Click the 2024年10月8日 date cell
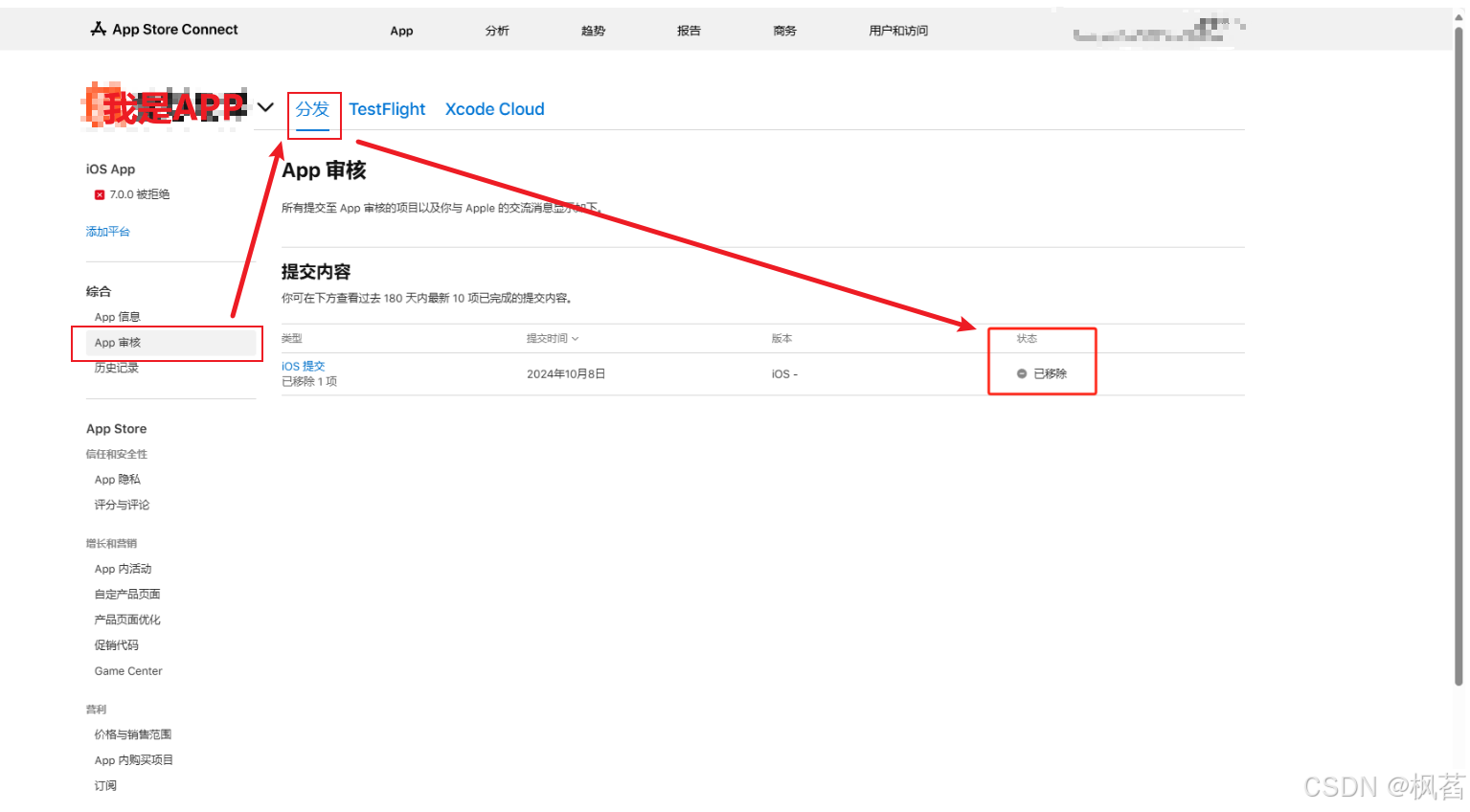 566,374
